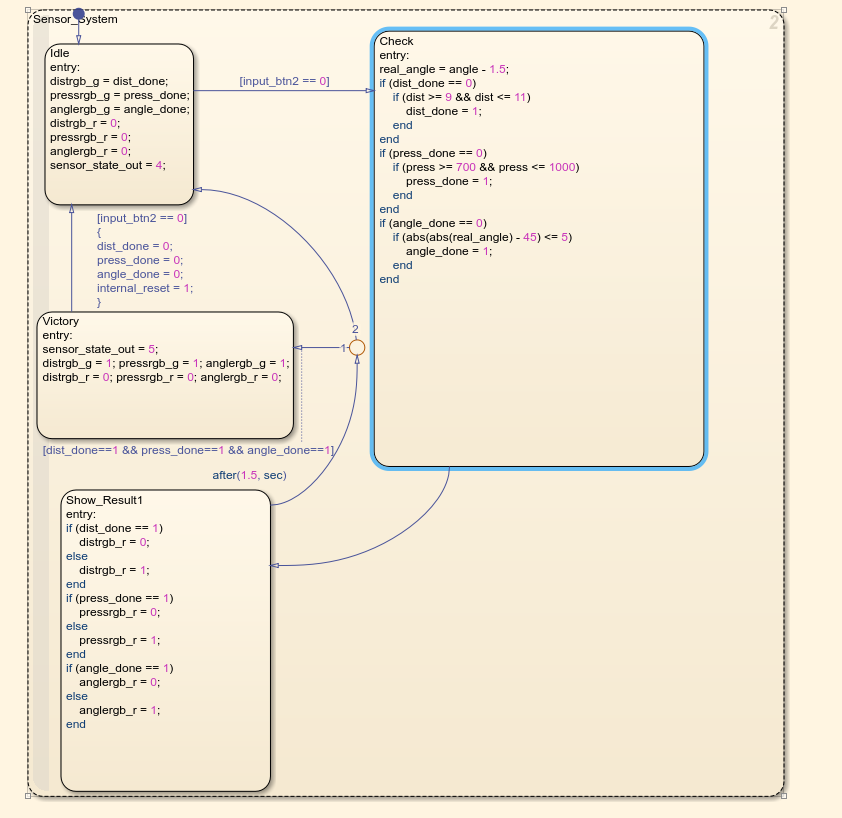Click the Sensor_System state name label
842x818 pixels.
point(75,19)
